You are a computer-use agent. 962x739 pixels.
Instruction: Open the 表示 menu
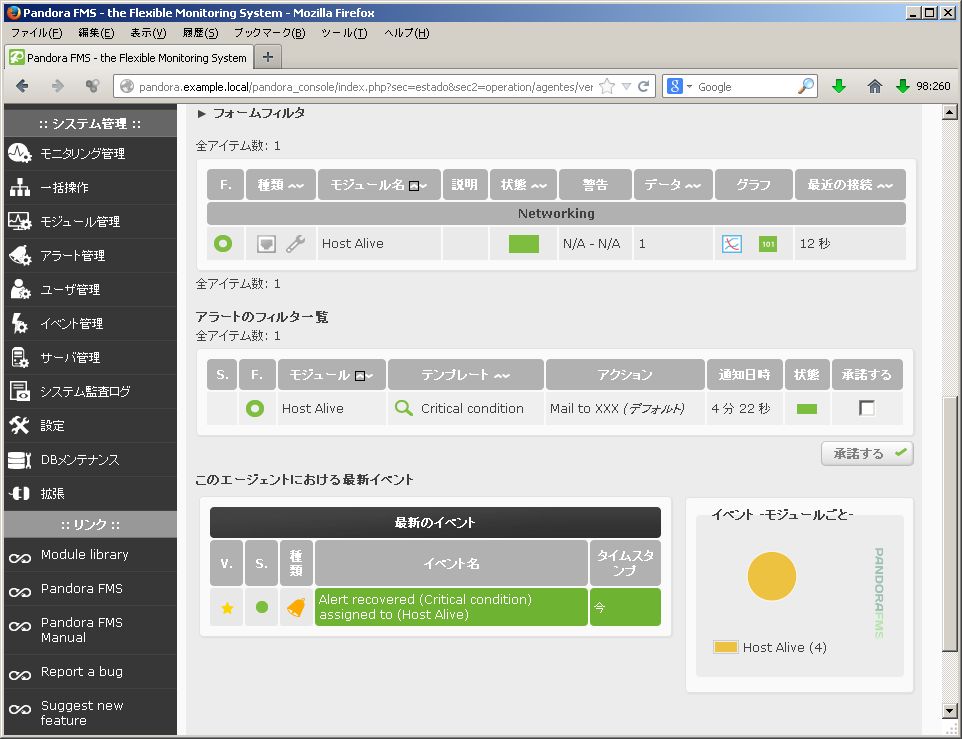148,33
